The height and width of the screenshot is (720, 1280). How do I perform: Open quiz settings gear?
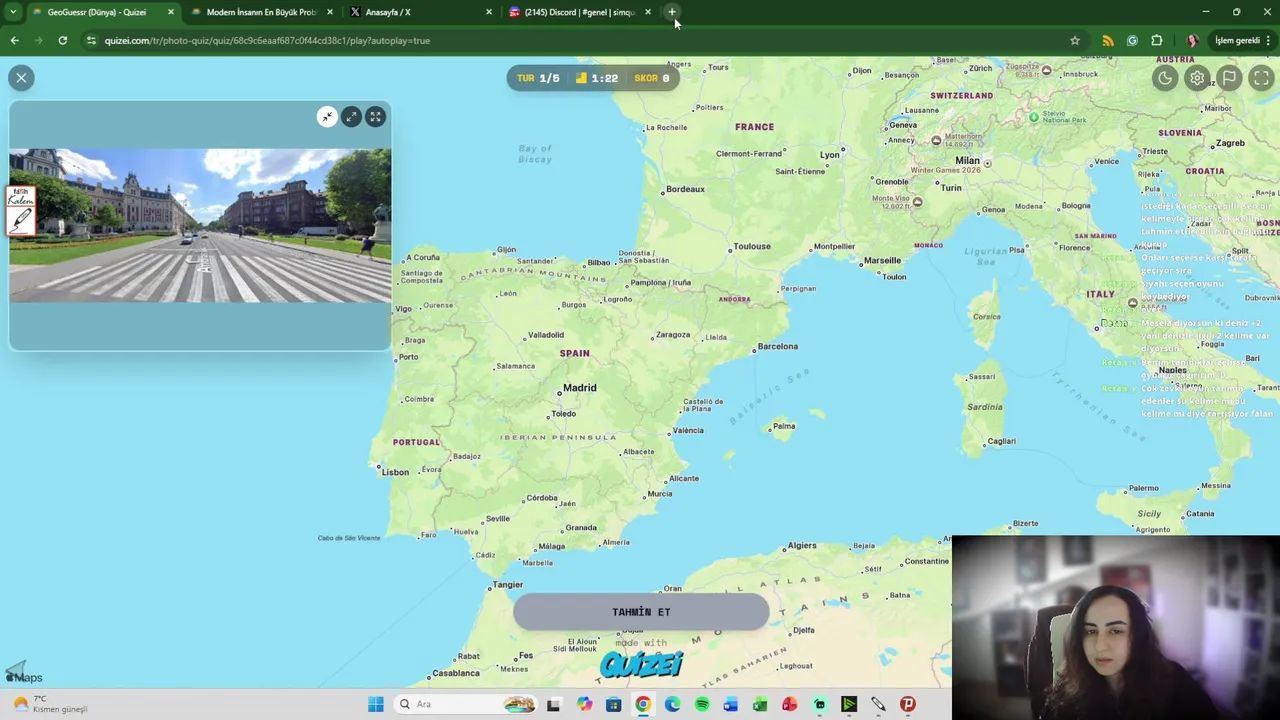click(x=1197, y=78)
